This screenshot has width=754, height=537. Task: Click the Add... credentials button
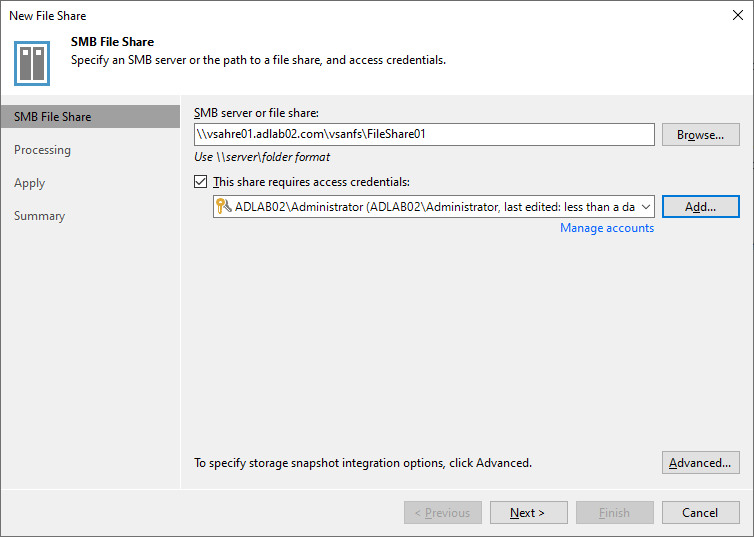701,207
